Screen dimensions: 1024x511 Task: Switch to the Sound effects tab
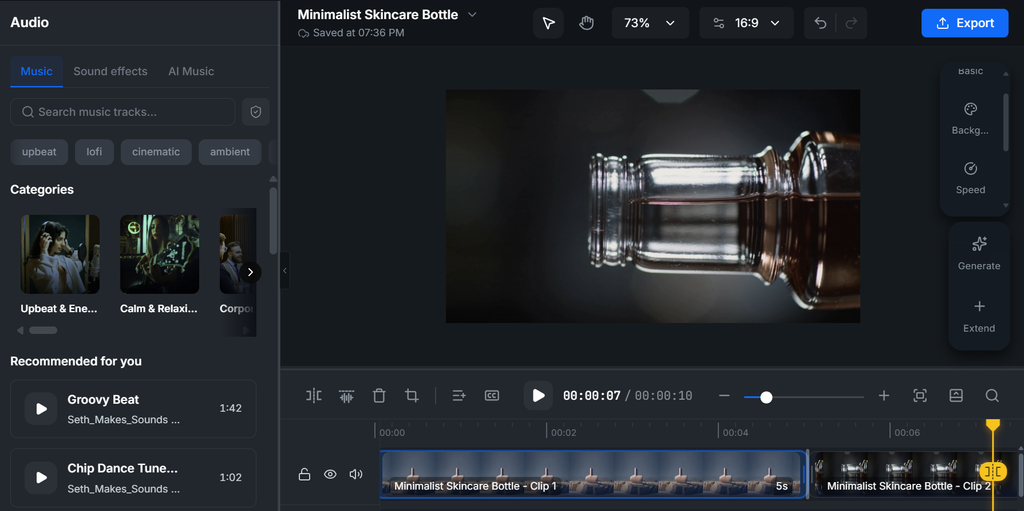point(110,71)
